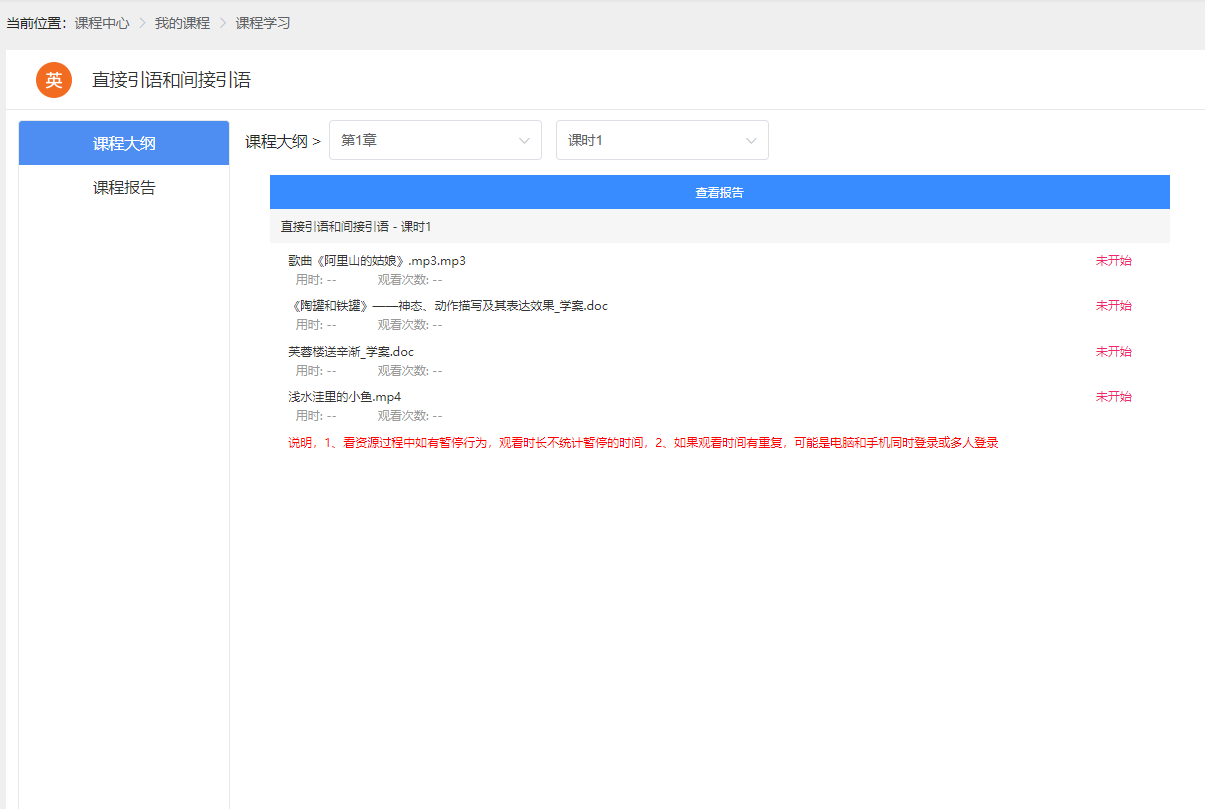Click 未开始 status for 阿里山的姑娘 mp3
The image size is (1205, 809).
pos(1113,261)
